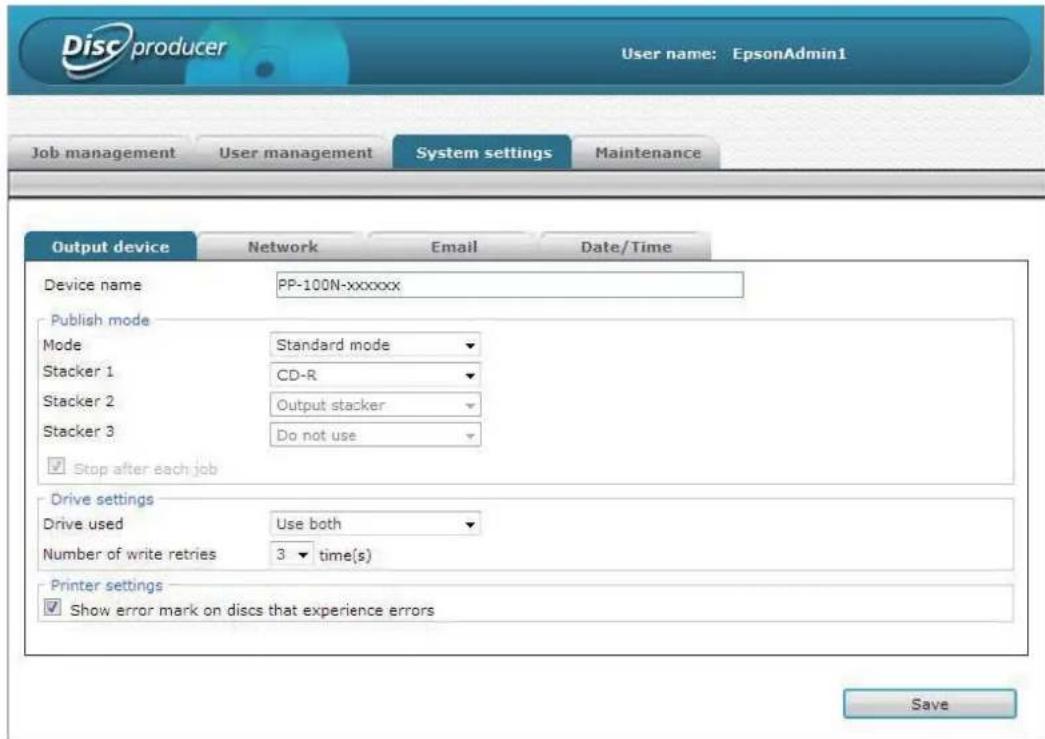Screen dimensions: 1045x739
Task: Click the Publish mode group label
Action: tap(100, 320)
